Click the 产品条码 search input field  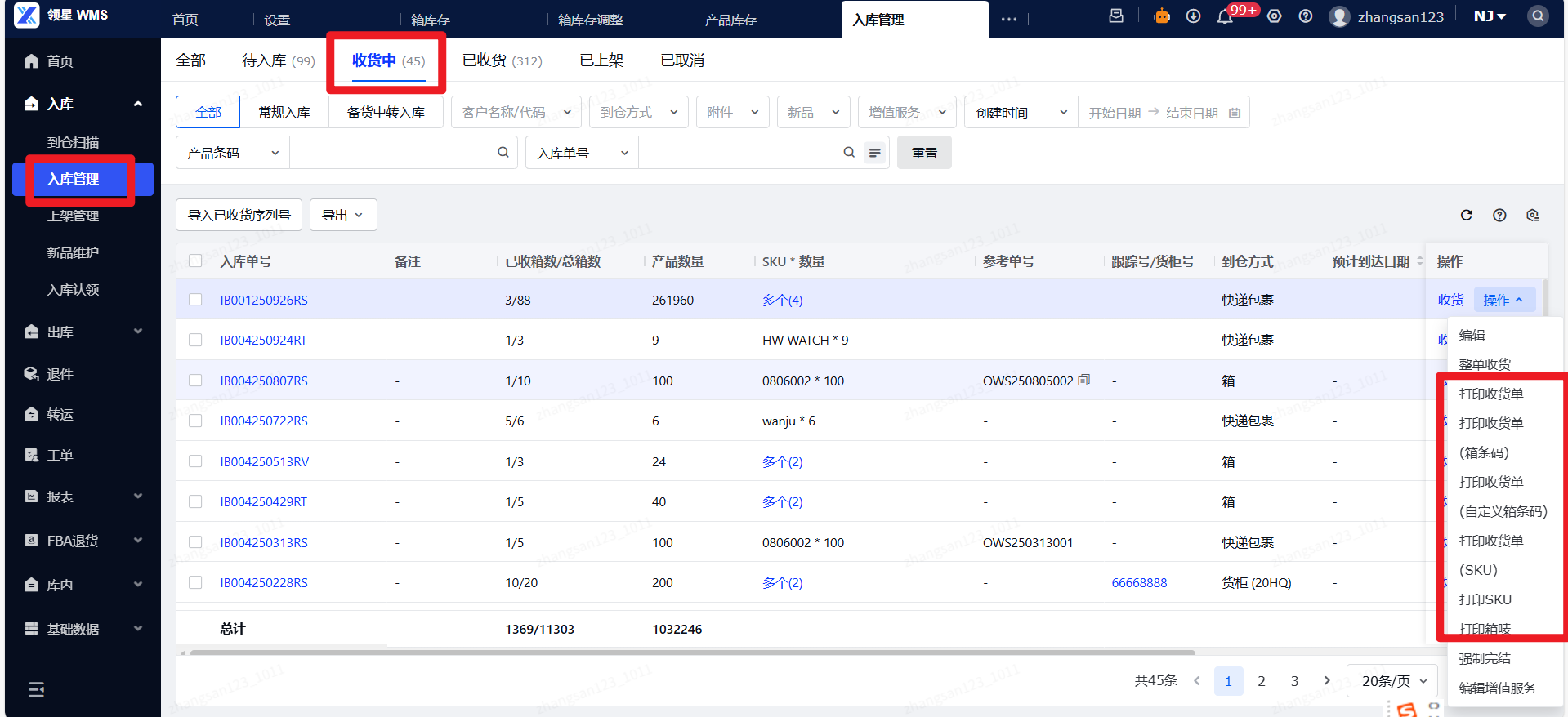click(392, 153)
